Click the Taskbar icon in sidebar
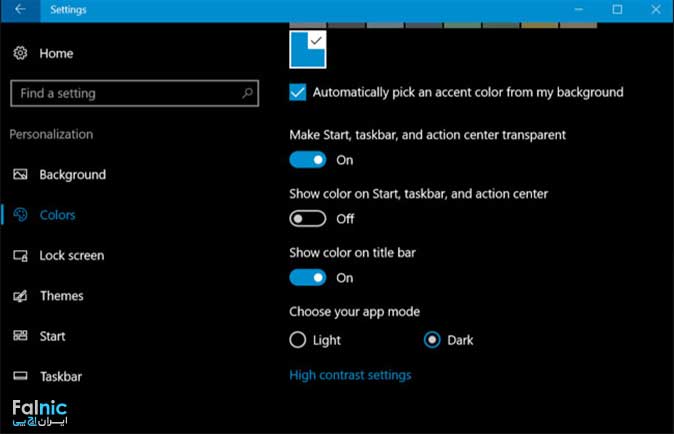674x434 pixels. coord(20,377)
